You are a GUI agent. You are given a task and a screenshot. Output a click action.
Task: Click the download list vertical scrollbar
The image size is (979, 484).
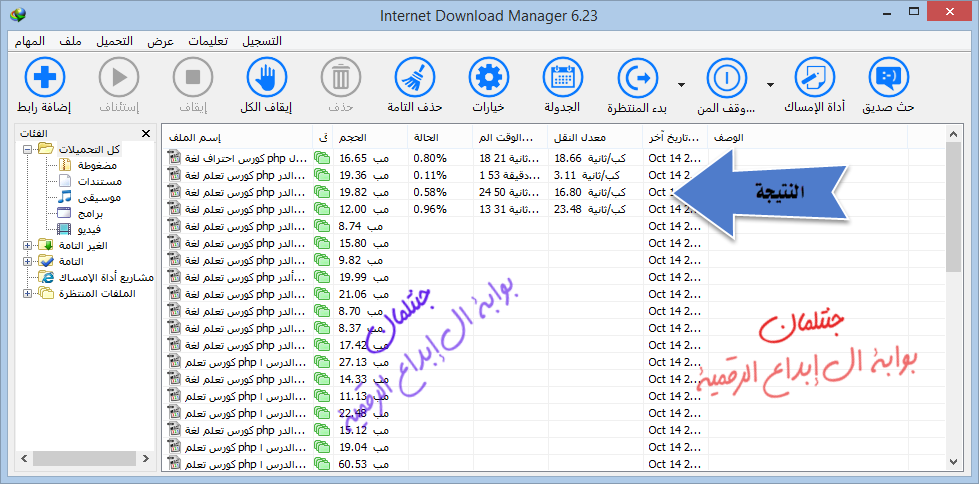(953, 300)
